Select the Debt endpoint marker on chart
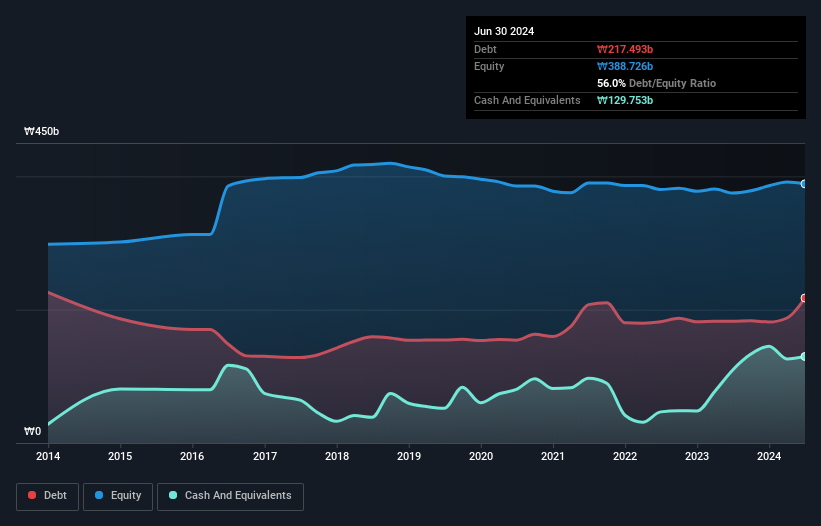821x526 pixels. tap(804, 298)
